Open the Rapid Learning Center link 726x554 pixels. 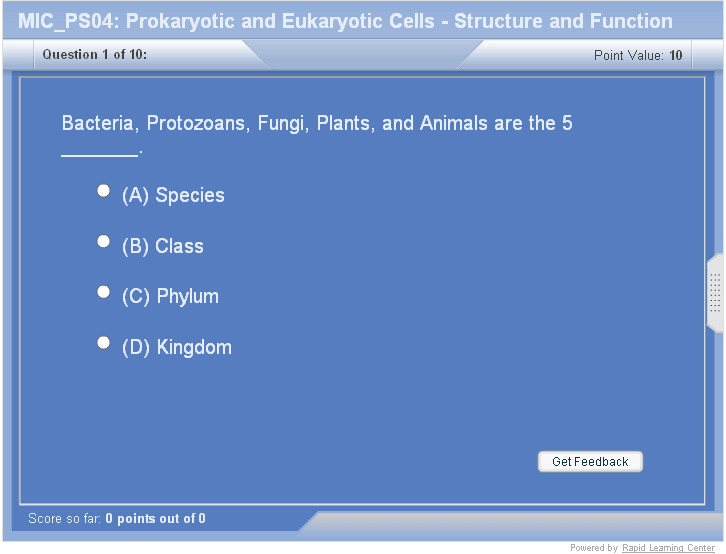669,548
